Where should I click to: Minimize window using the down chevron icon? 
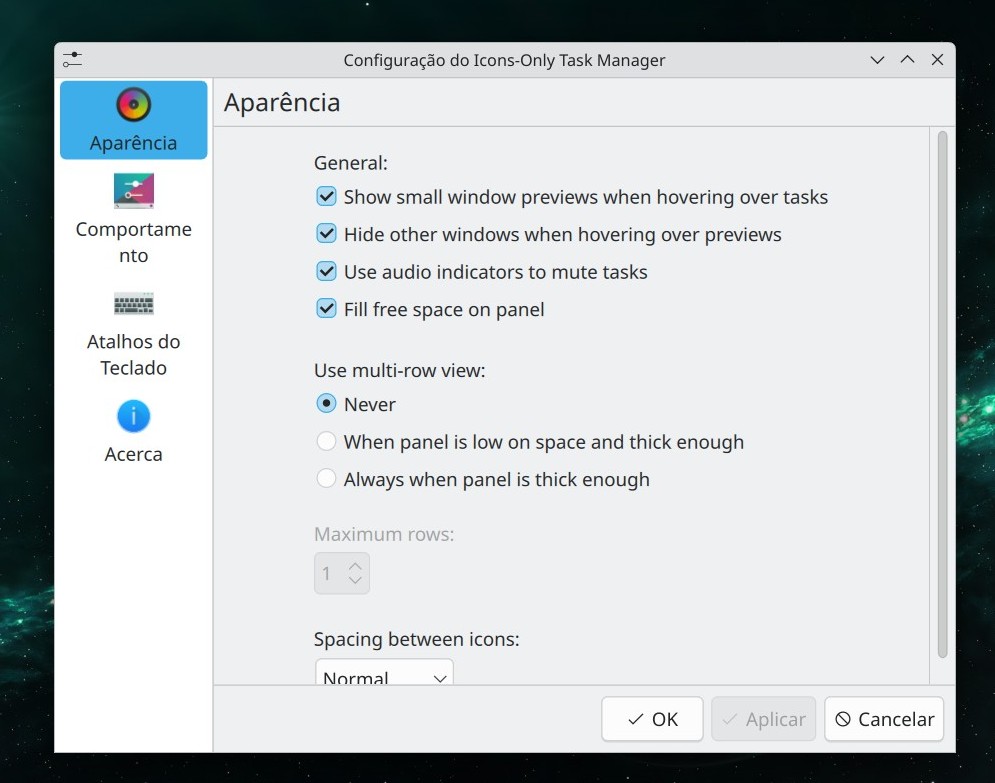click(877, 60)
